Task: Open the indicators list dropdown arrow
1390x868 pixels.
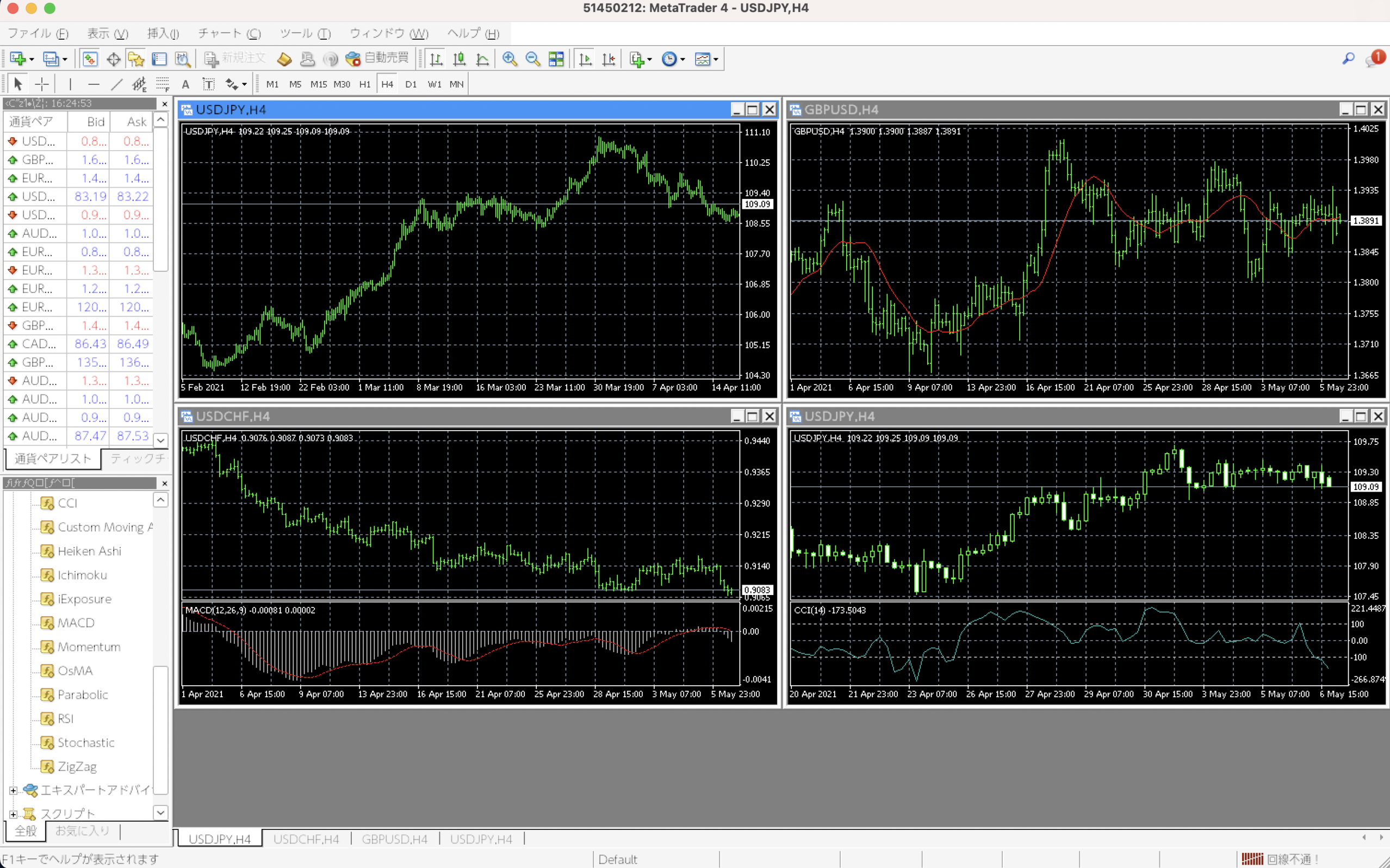Action: tap(649, 60)
